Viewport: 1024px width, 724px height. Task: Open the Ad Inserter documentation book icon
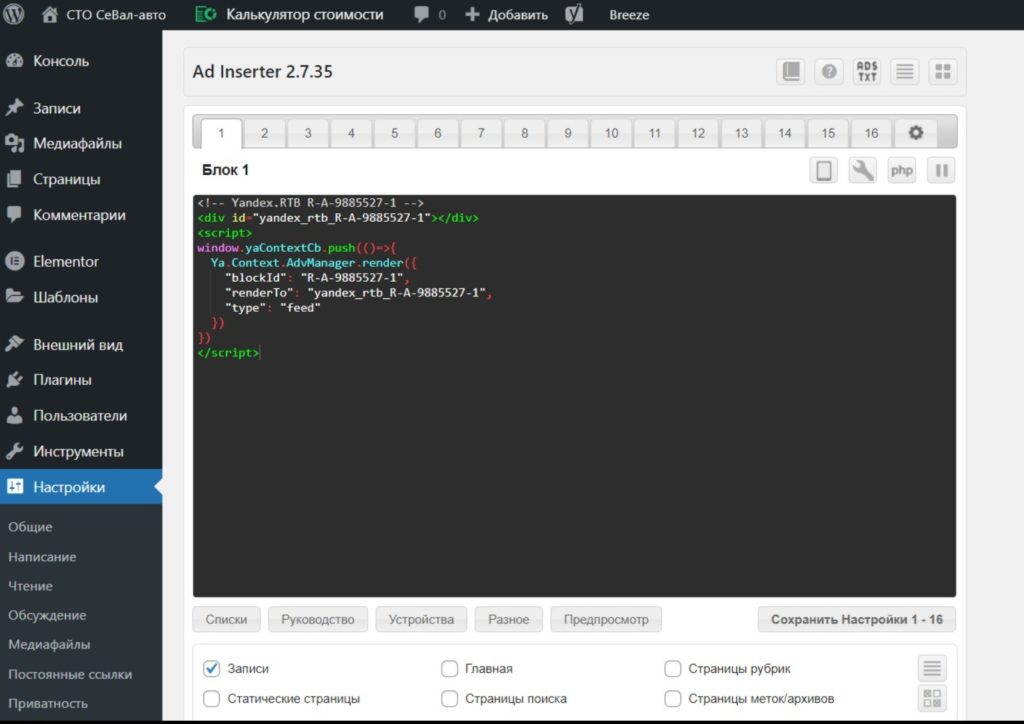pos(791,71)
